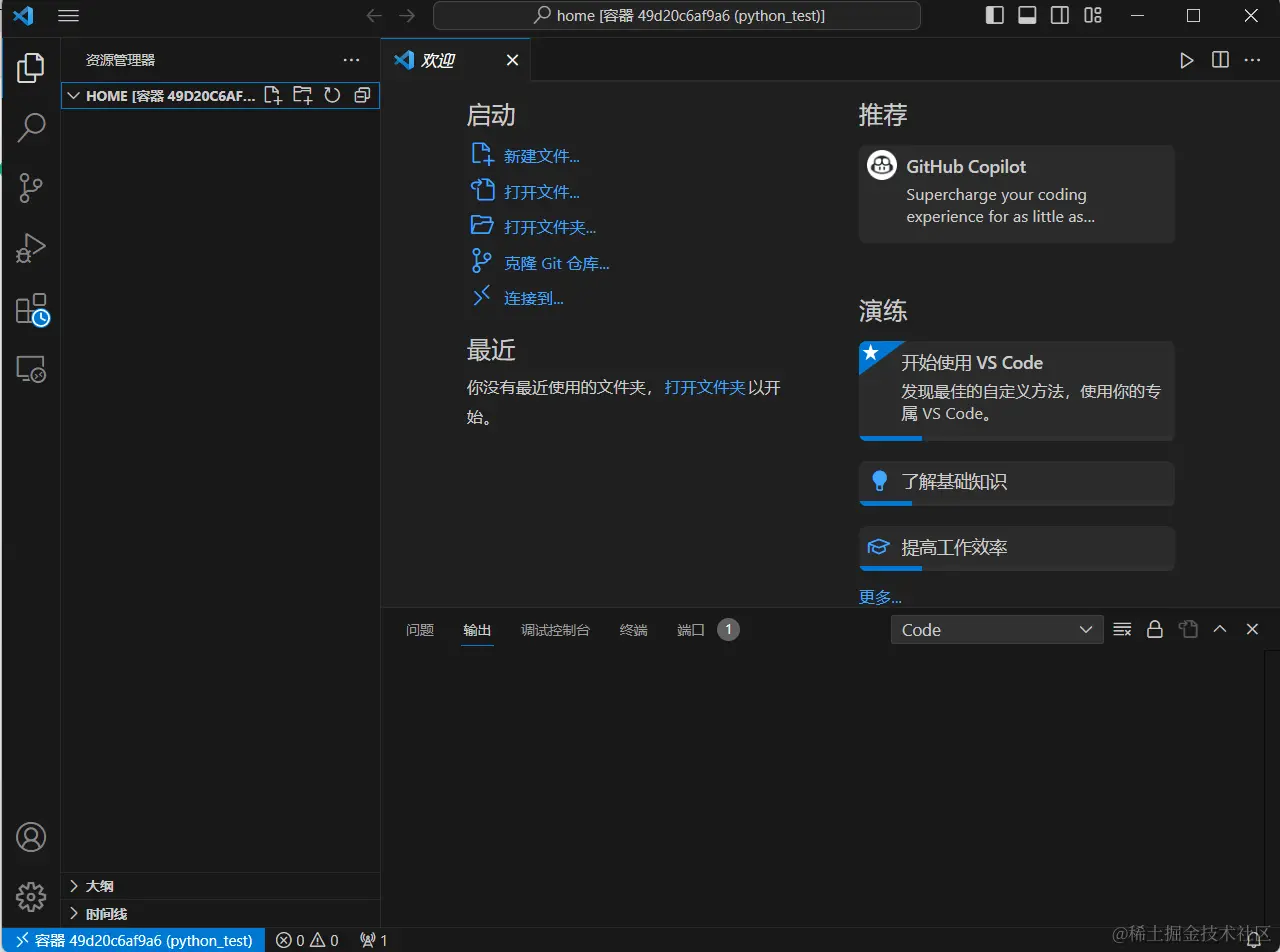
Task: Click the Run icon in the editor toolbar
Action: (x=1187, y=60)
